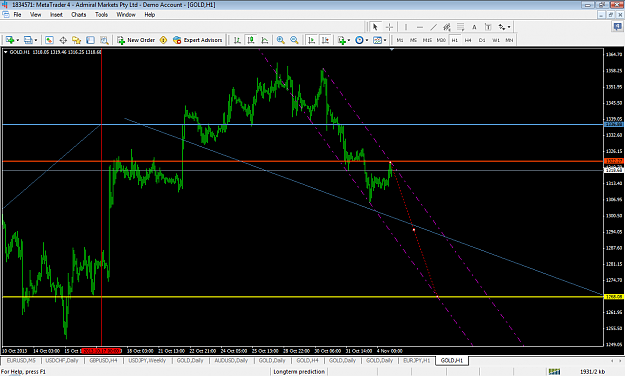
Task: Click the chart shift triangle marker
Action: (x=392, y=49)
